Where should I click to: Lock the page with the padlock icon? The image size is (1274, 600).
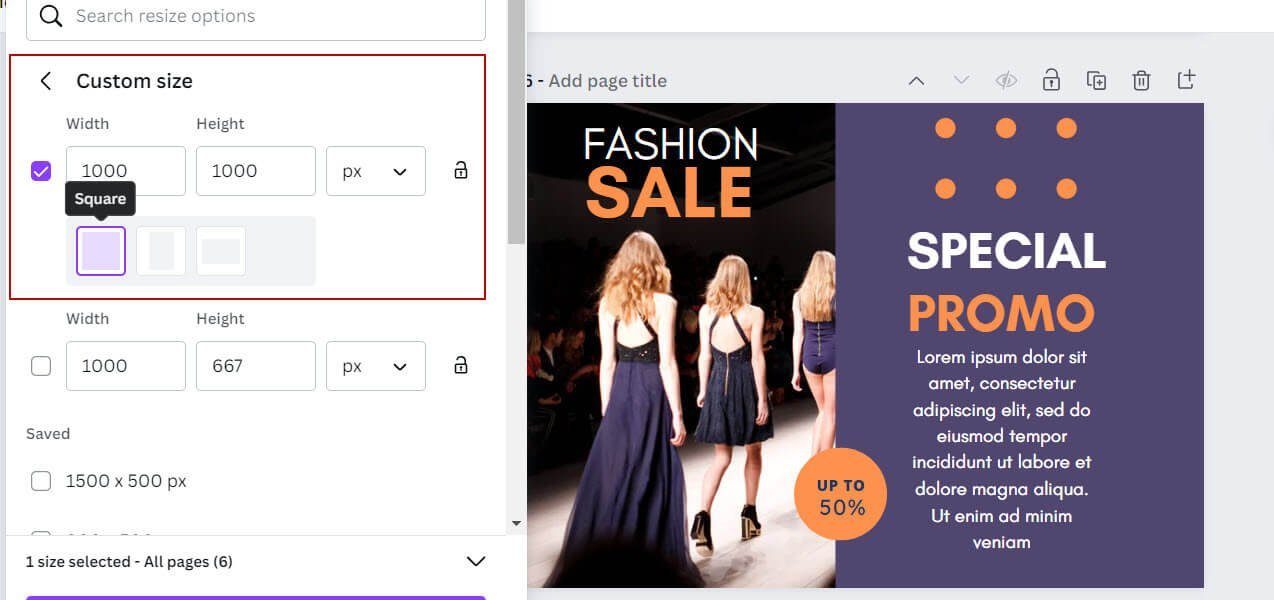click(x=1051, y=81)
